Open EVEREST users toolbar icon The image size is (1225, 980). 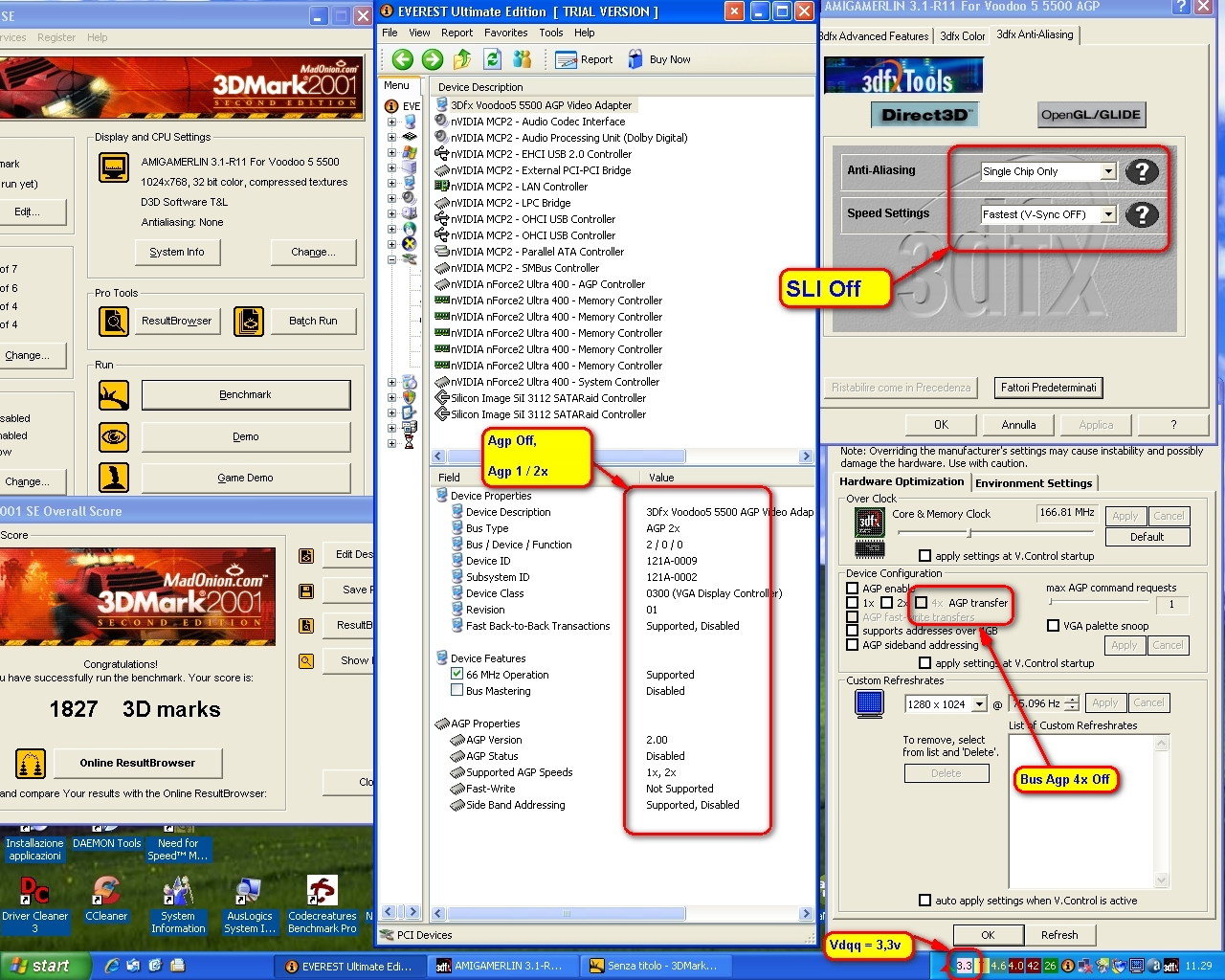tap(523, 59)
